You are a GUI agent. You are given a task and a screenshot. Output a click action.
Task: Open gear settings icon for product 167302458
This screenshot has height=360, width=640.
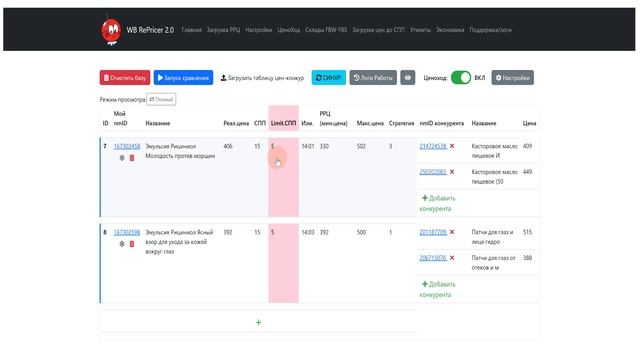[122, 158]
